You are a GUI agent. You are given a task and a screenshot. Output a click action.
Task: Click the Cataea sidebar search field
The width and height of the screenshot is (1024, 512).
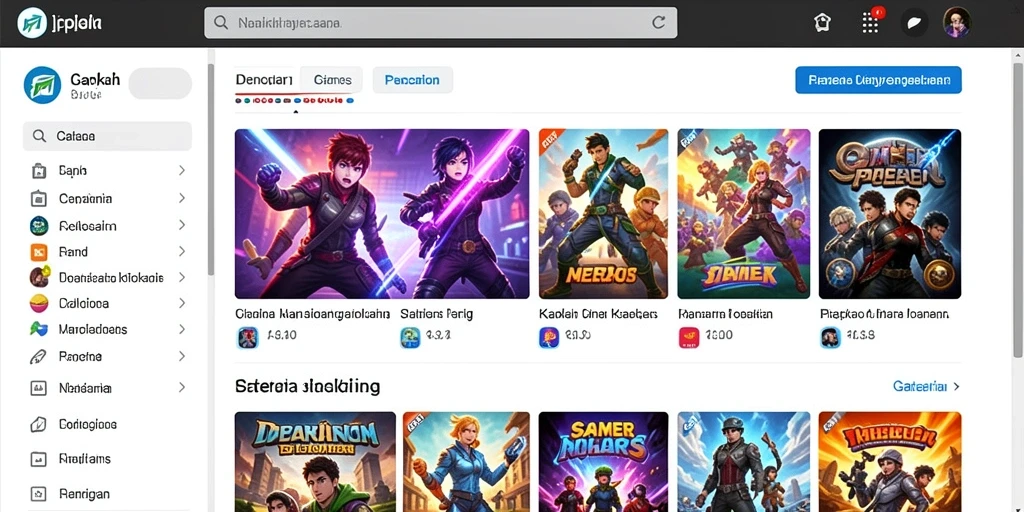click(x=107, y=136)
